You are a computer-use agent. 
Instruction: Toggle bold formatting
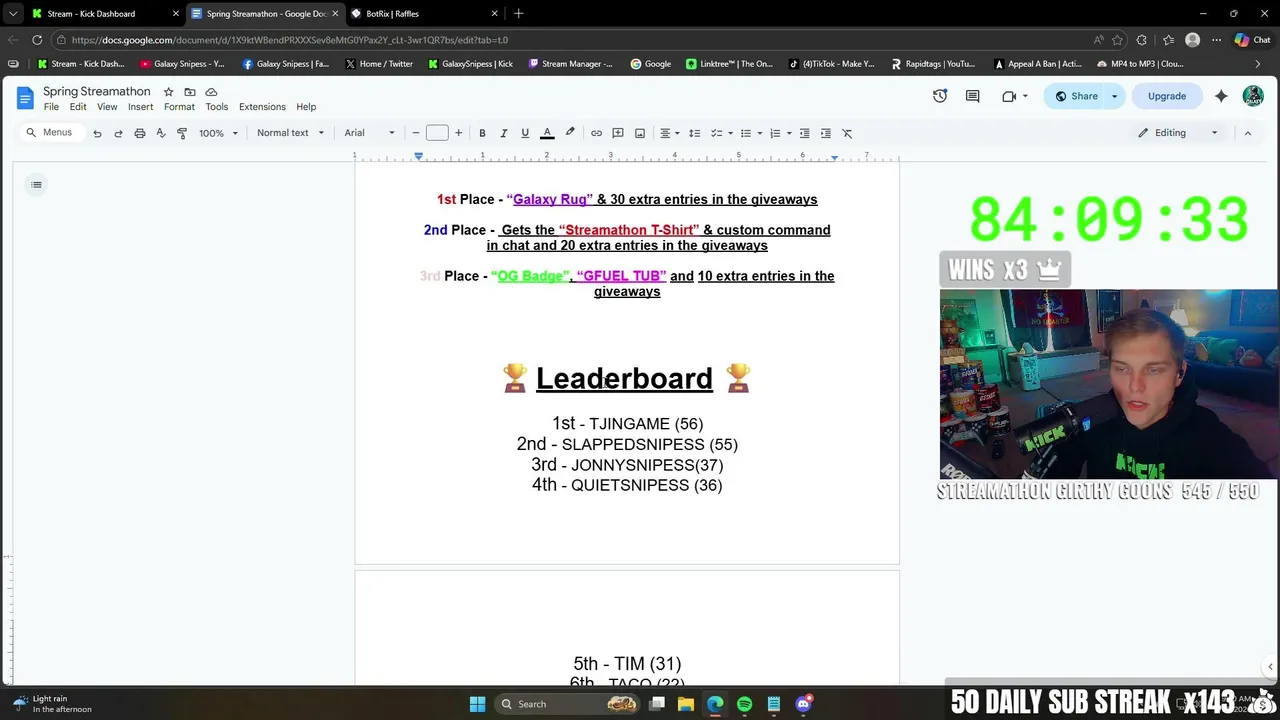click(482, 133)
